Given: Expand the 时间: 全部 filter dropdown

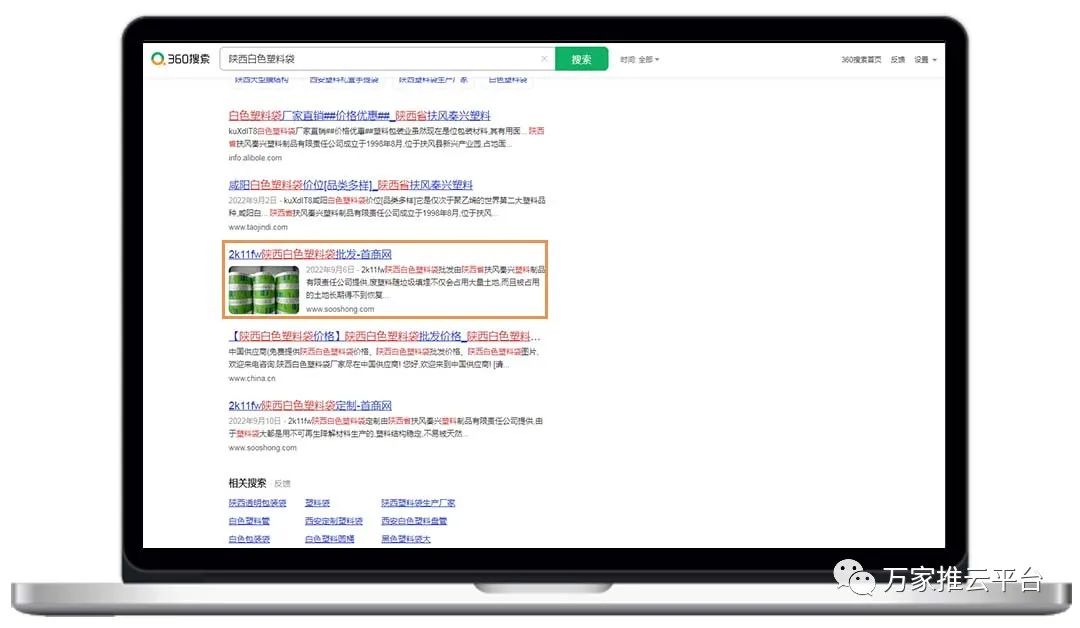Looking at the screenshot, I should point(639,59).
